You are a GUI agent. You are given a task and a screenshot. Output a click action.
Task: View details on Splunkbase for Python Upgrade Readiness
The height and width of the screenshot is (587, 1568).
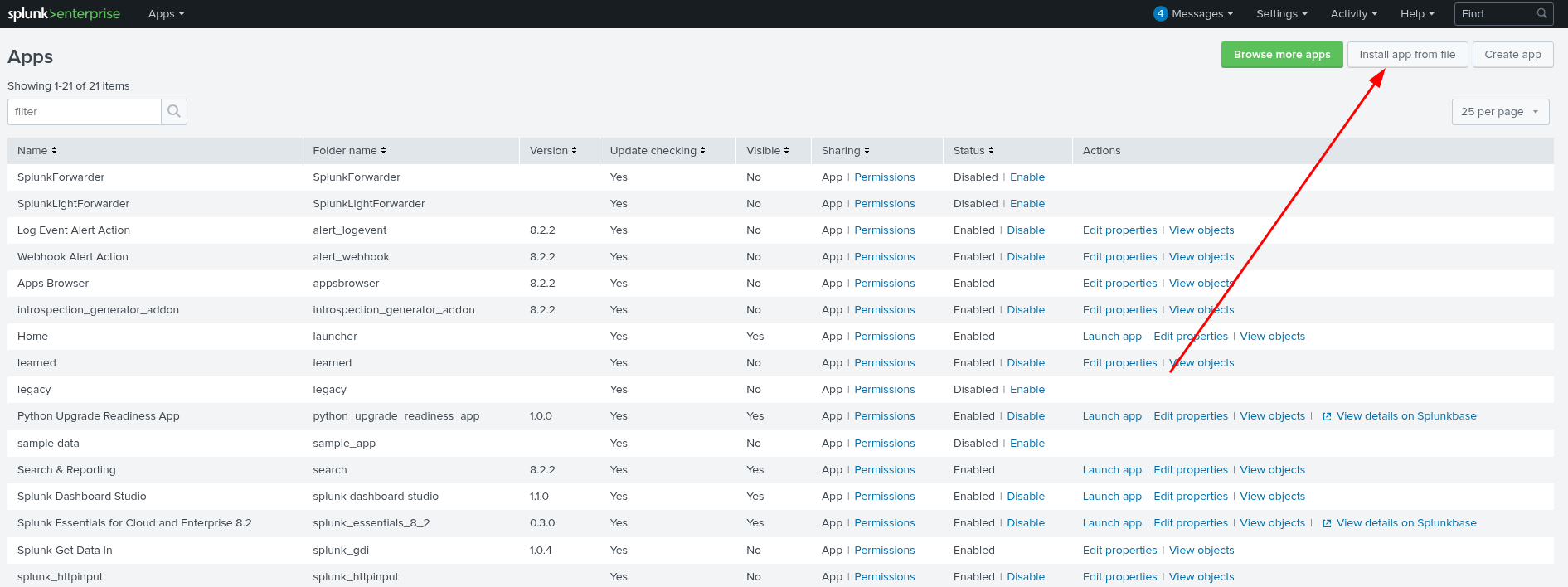pyautogui.click(x=1406, y=416)
